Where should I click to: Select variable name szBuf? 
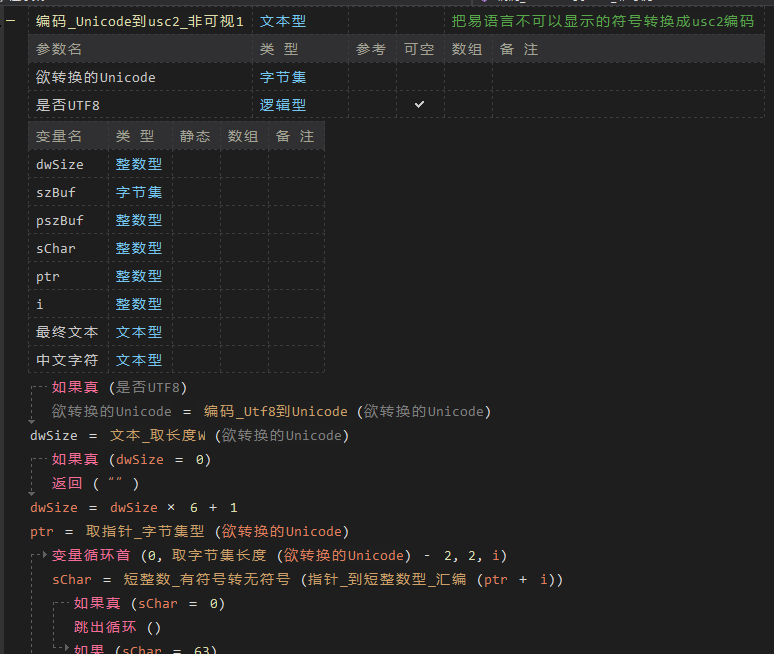pos(56,192)
